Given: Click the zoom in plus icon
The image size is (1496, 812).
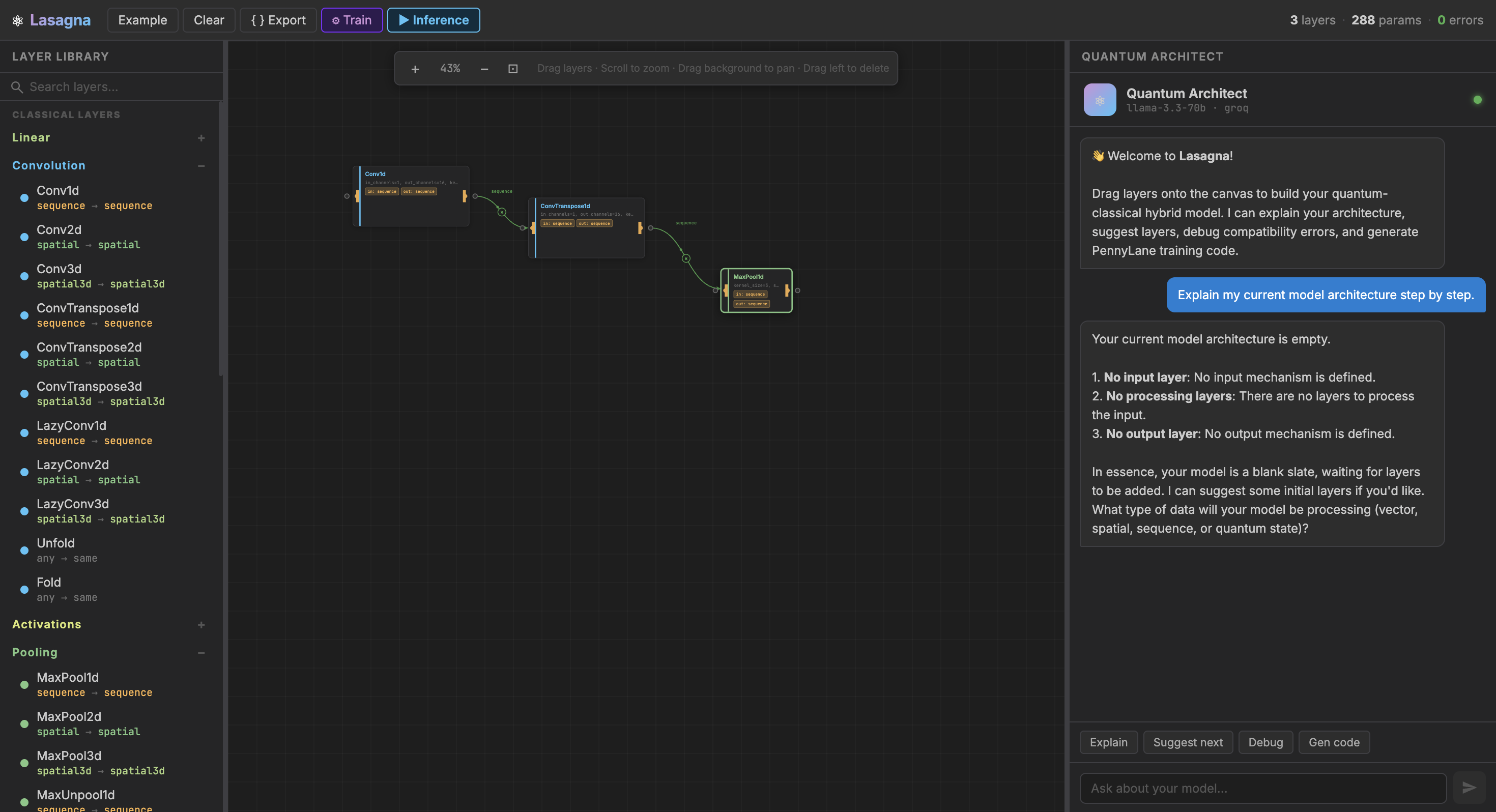Looking at the screenshot, I should [415, 69].
